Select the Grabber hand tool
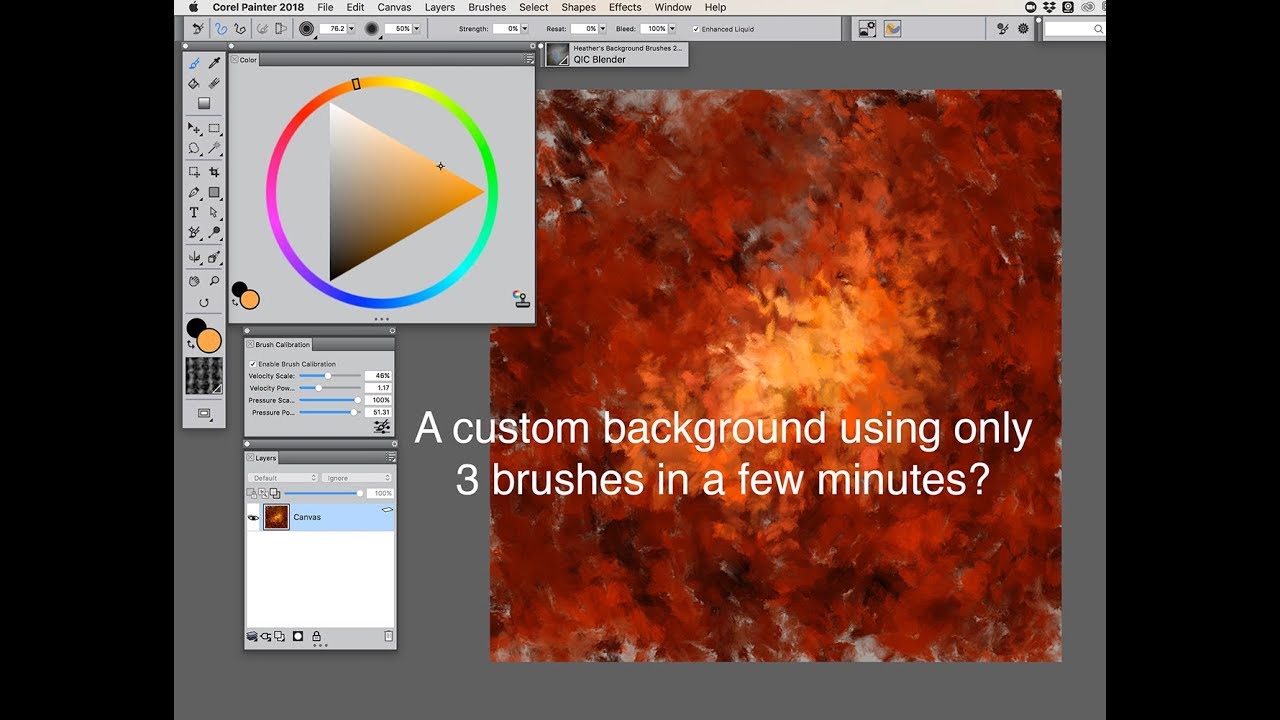This screenshot has width=1280, height=720. pos(194,281)
